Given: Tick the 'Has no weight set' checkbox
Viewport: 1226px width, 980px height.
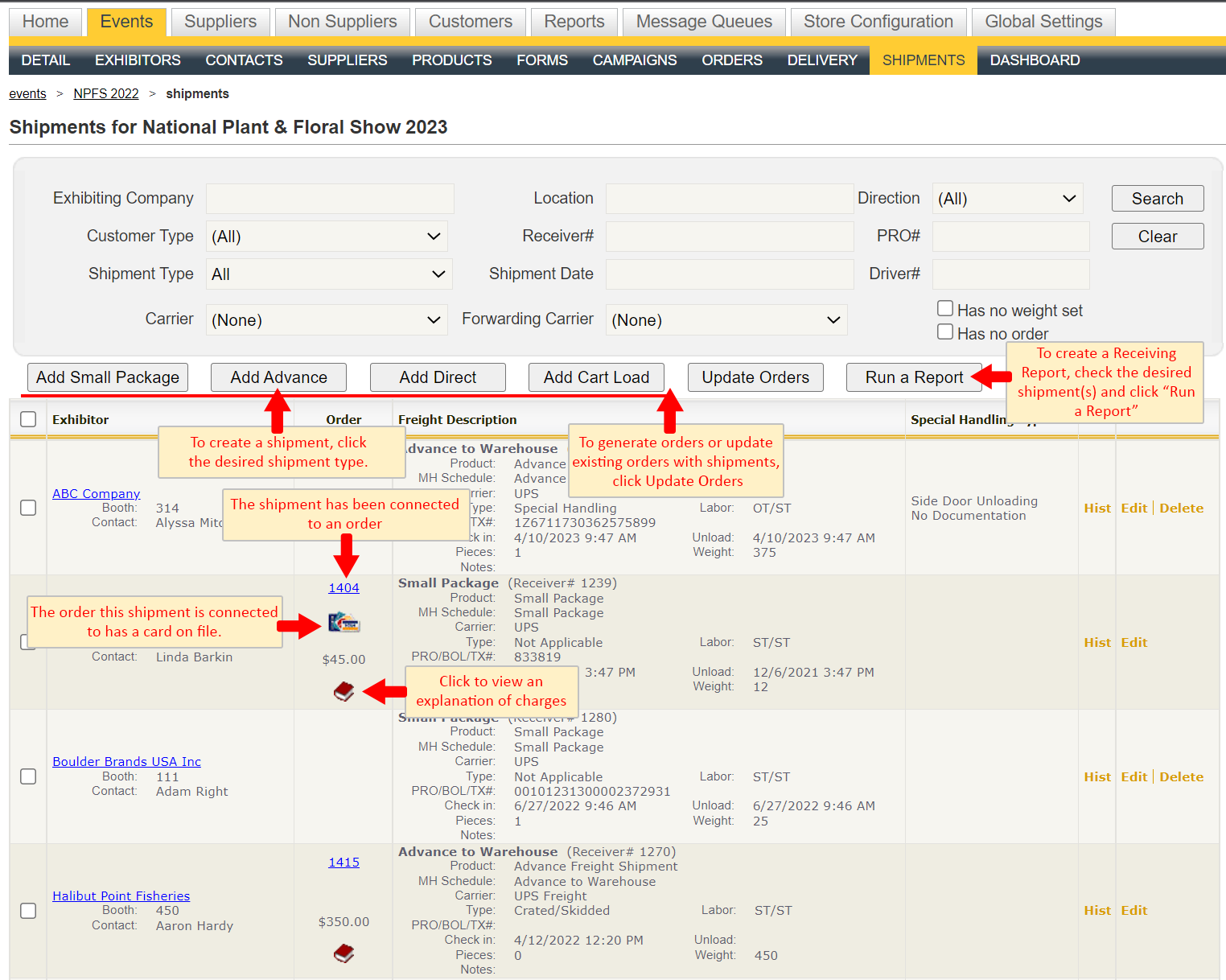Looking at the screenshot, I should point(945,309).
